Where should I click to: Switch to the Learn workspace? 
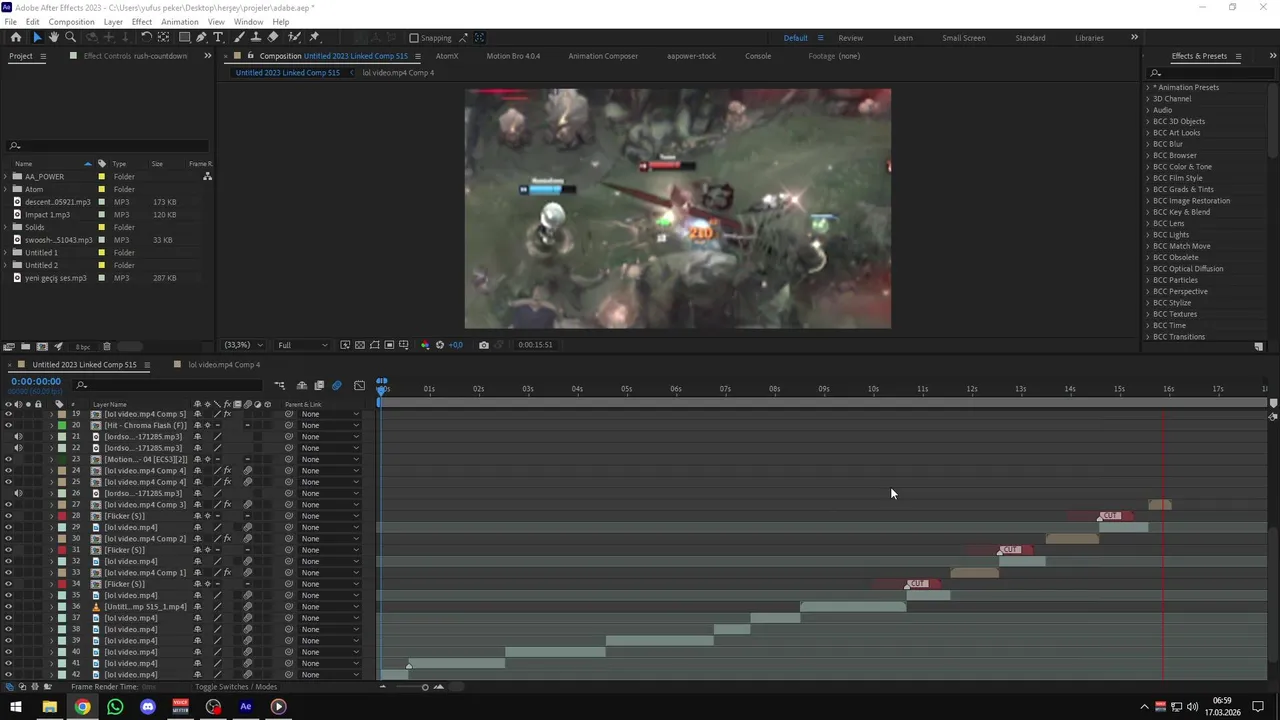pyautogui.click(x=903, y=38)
